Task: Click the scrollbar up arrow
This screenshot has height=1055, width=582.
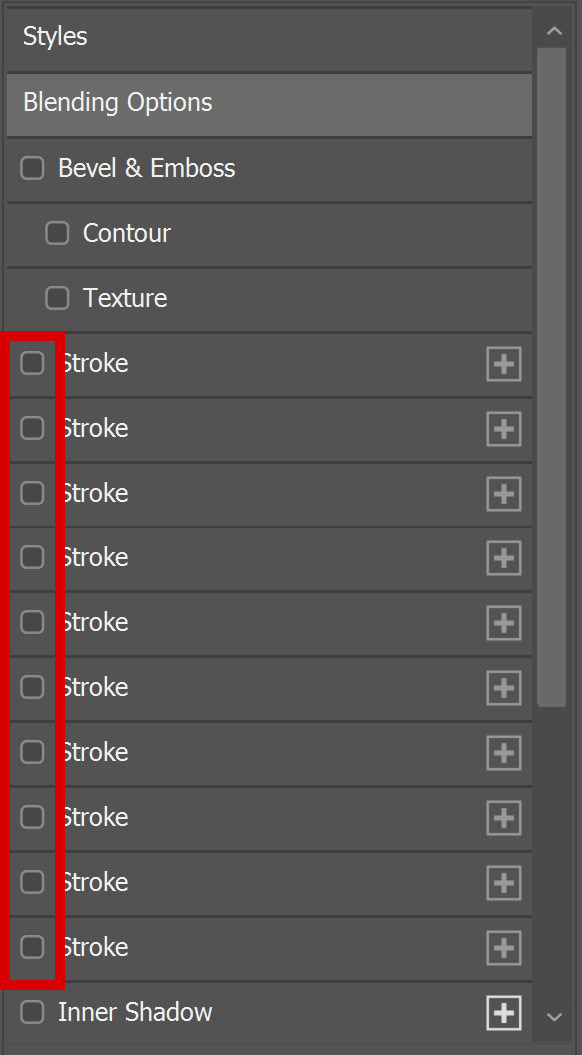Action: click(x=556, y=30)
